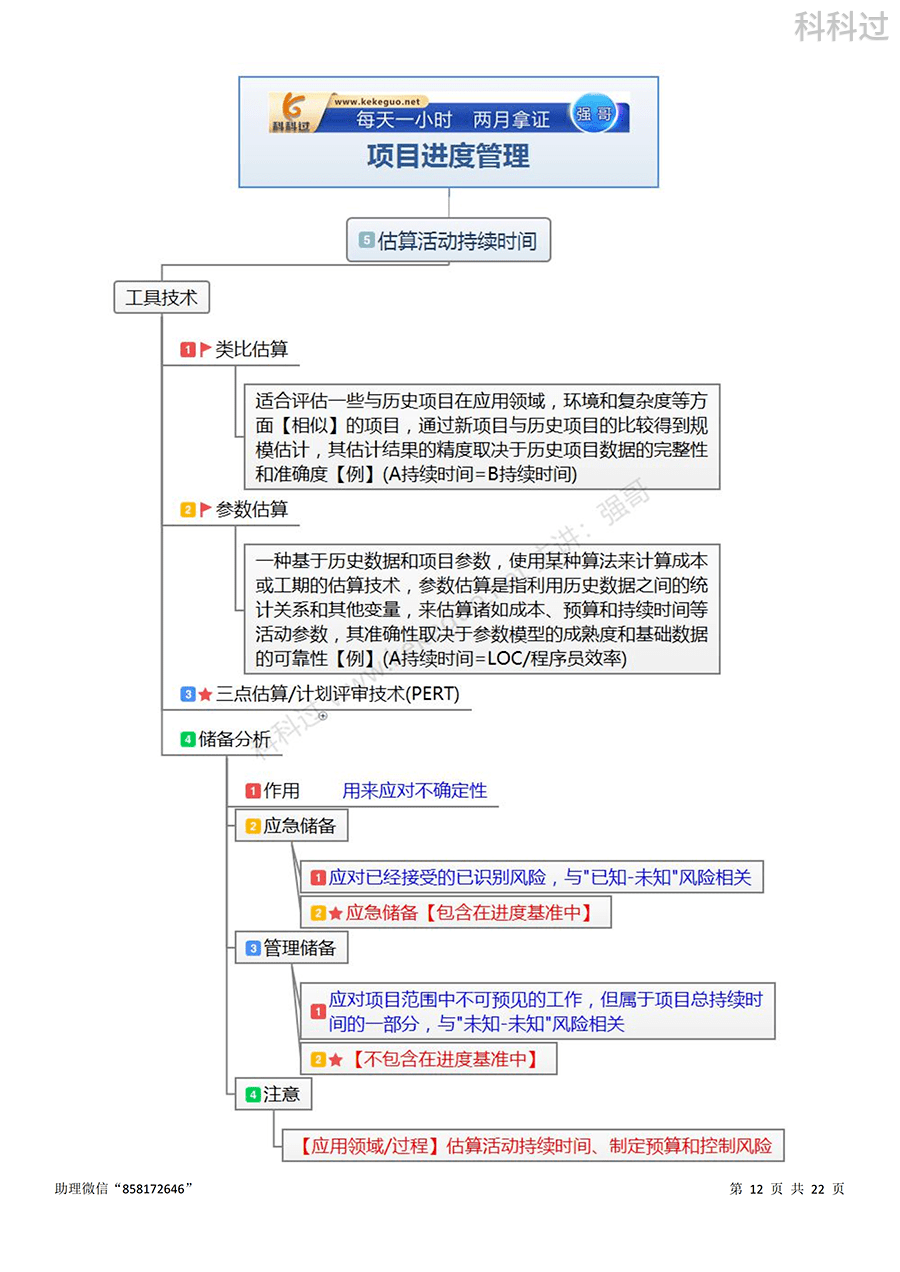Image resolution: width=900 pixels, height=1272 pixels.
Task: Select the 作用 subtopic
Action: [x=281, y=790]
